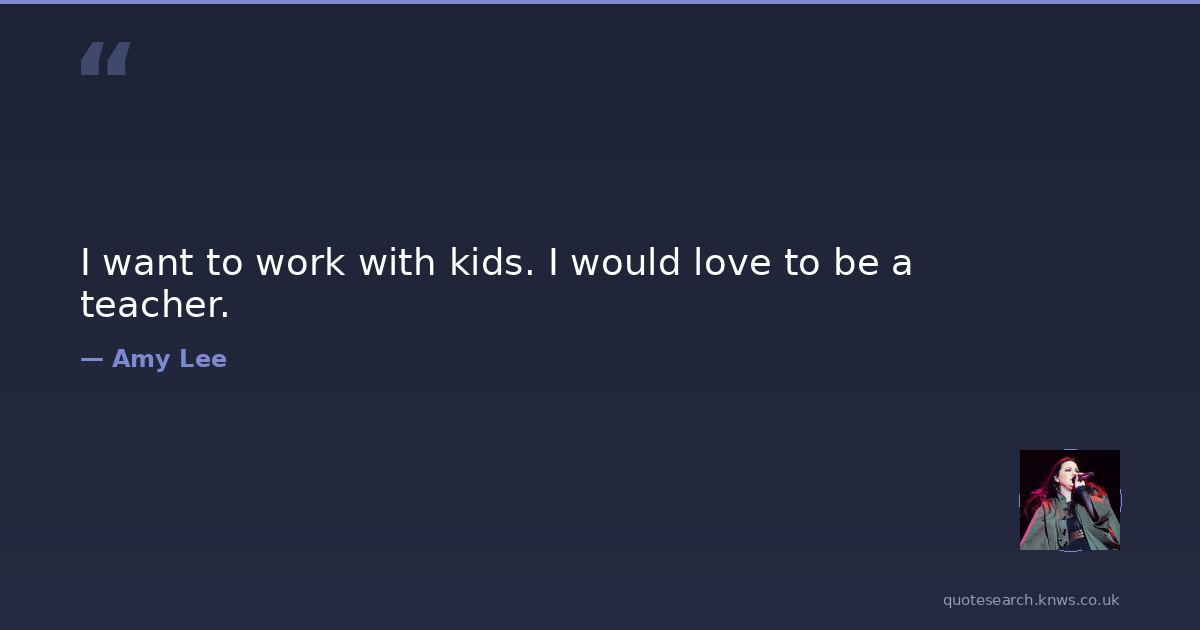The height and width of the screenshot is (630, 1200).
Task: Click the word "Lee" in the author name
Action: coord(203,359)
